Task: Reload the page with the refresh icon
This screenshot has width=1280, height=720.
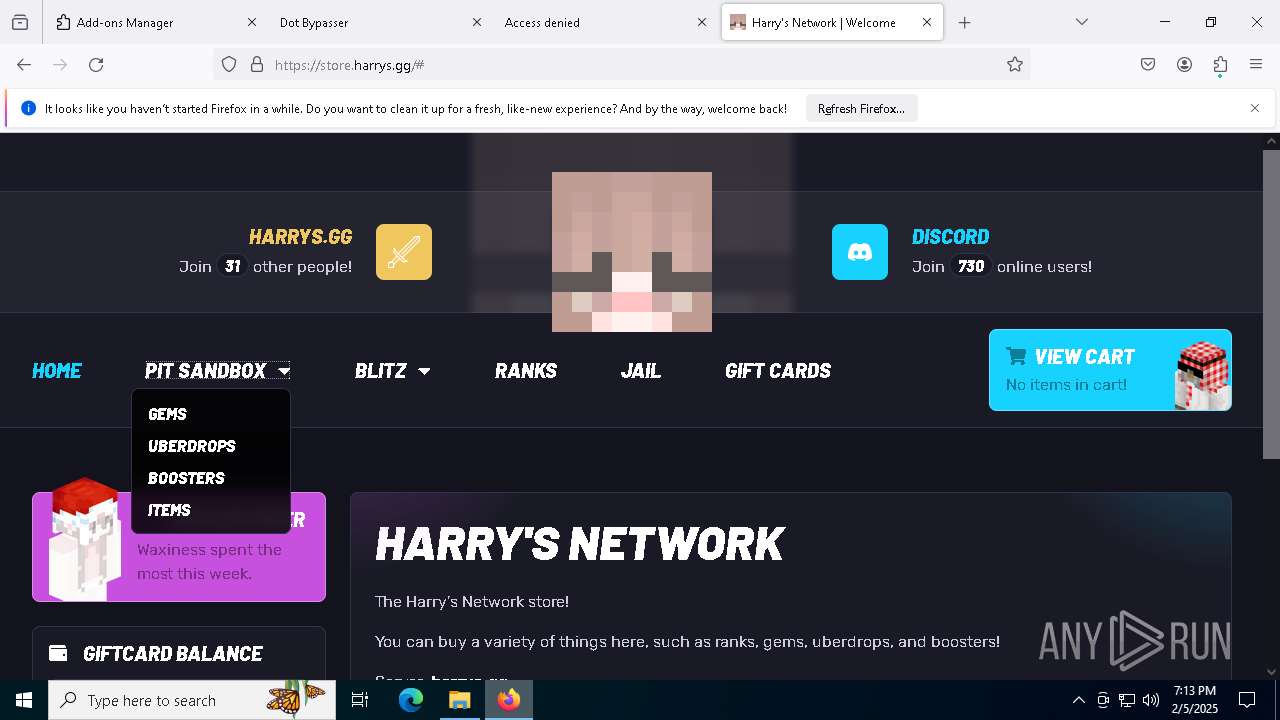Action: tap(96, 64)
